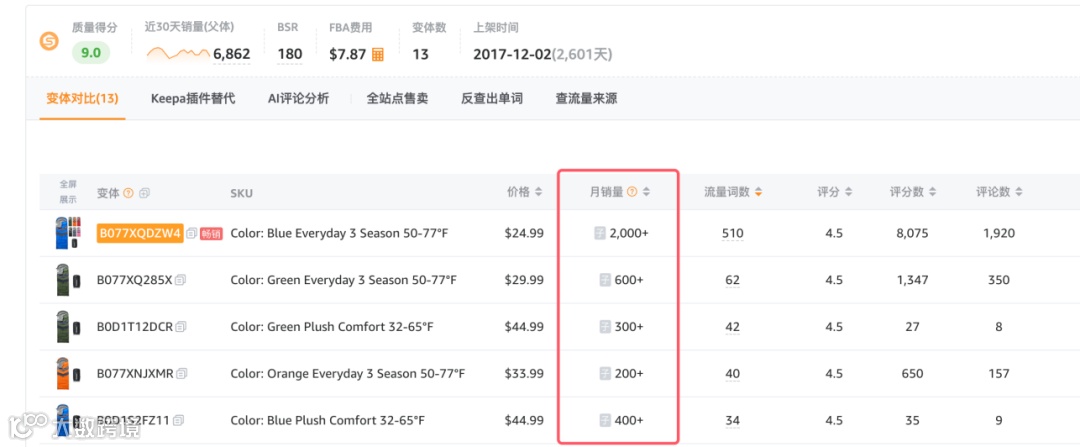This screenshot has width=1080, height=447.
Task: Click the orange S logo icon
Action: pos(49,42)
